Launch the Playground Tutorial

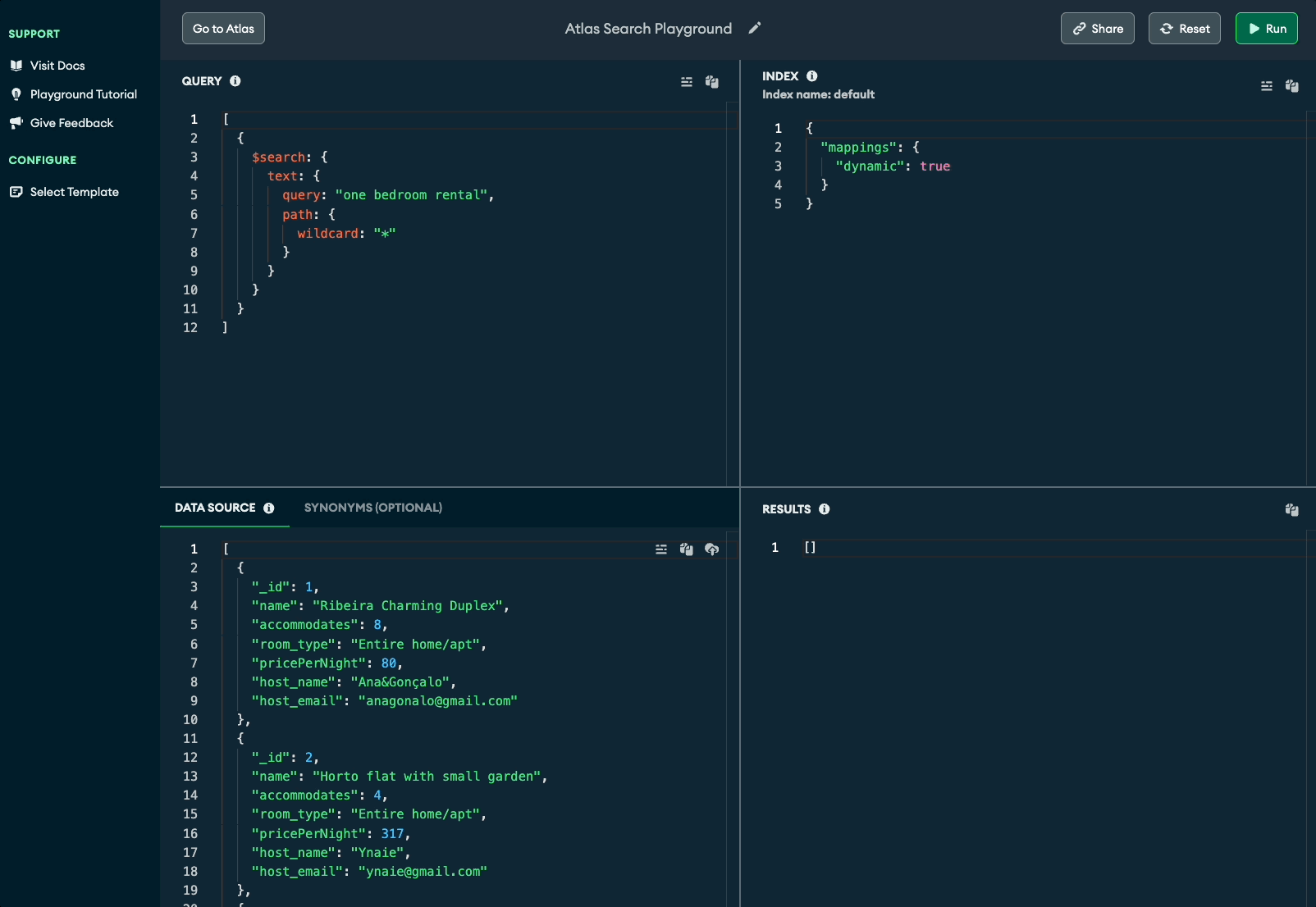click(x=83, y=94)
